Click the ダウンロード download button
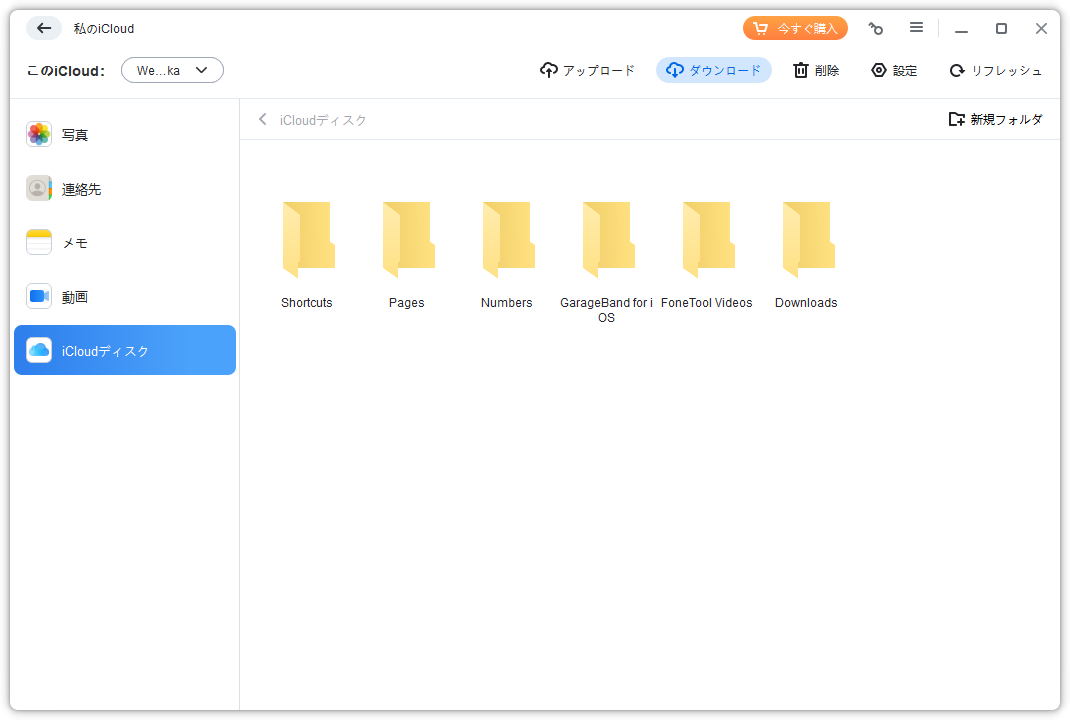The width and height of the screenshot is (1070, 720). click(x=713, y=70)
